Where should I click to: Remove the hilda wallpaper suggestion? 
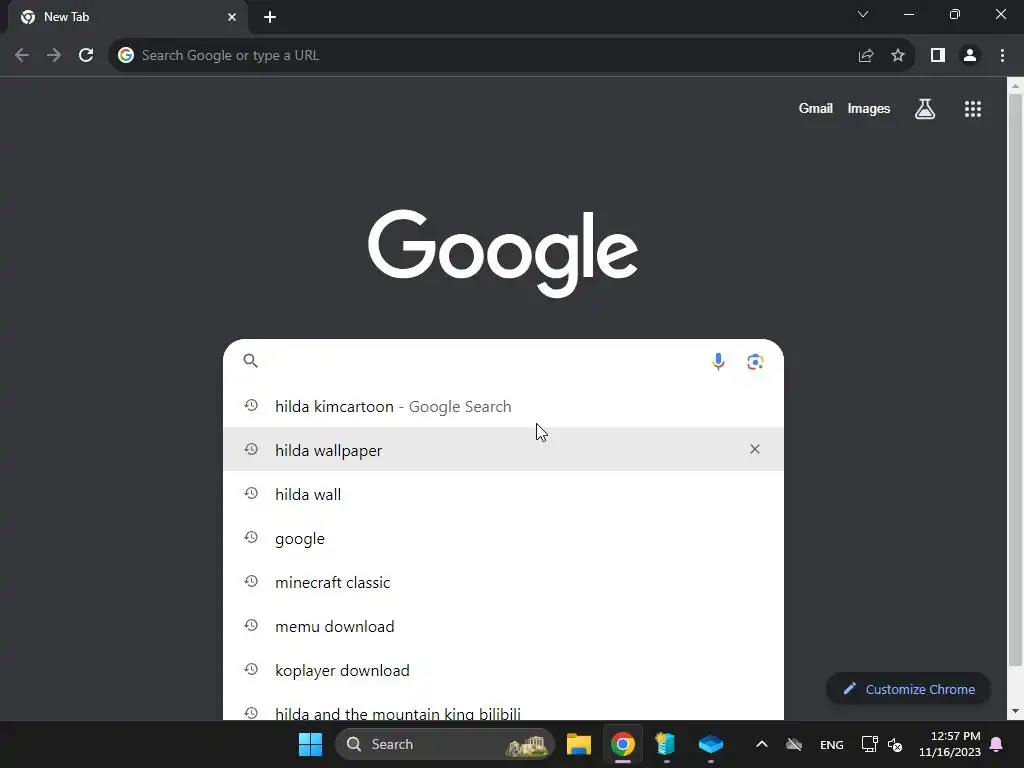pyautogui.click(x=755, y=449)
